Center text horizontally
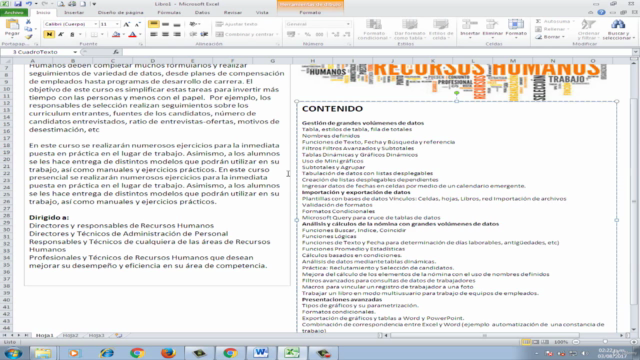This screenshot has height=360, width=640. click(x=165, y=35)
